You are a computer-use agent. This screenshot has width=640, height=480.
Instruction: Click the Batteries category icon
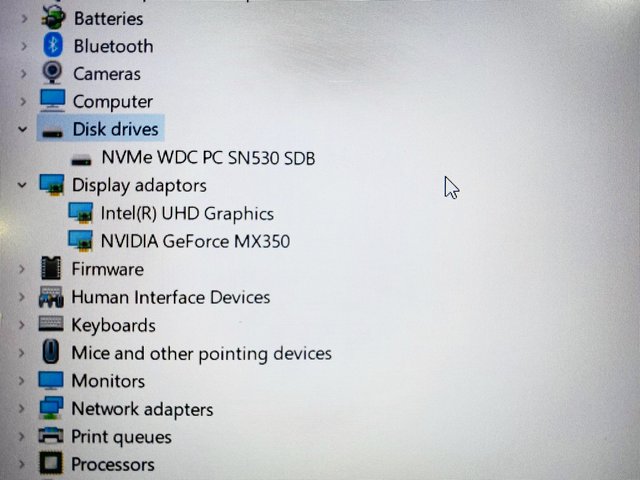(x=53, y=18)
